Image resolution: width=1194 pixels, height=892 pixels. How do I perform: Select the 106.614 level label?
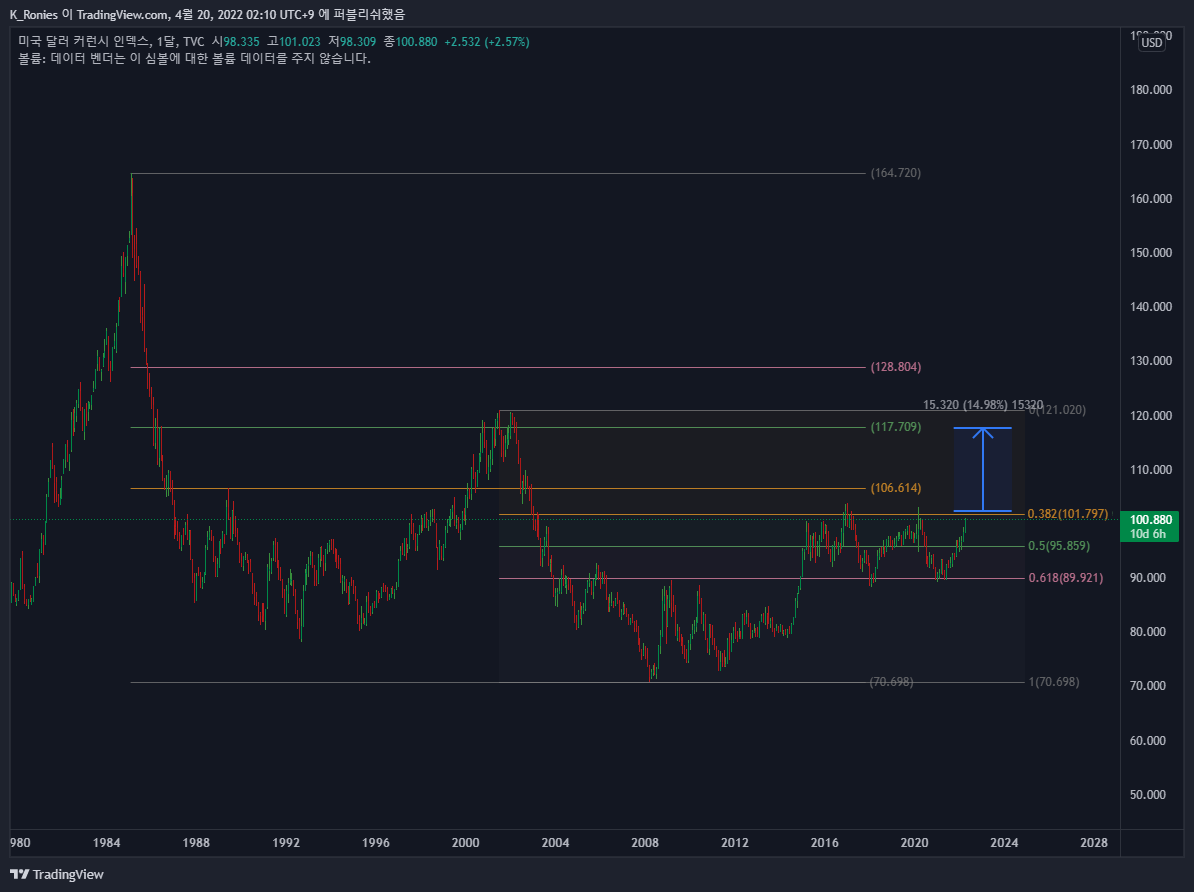896,488
